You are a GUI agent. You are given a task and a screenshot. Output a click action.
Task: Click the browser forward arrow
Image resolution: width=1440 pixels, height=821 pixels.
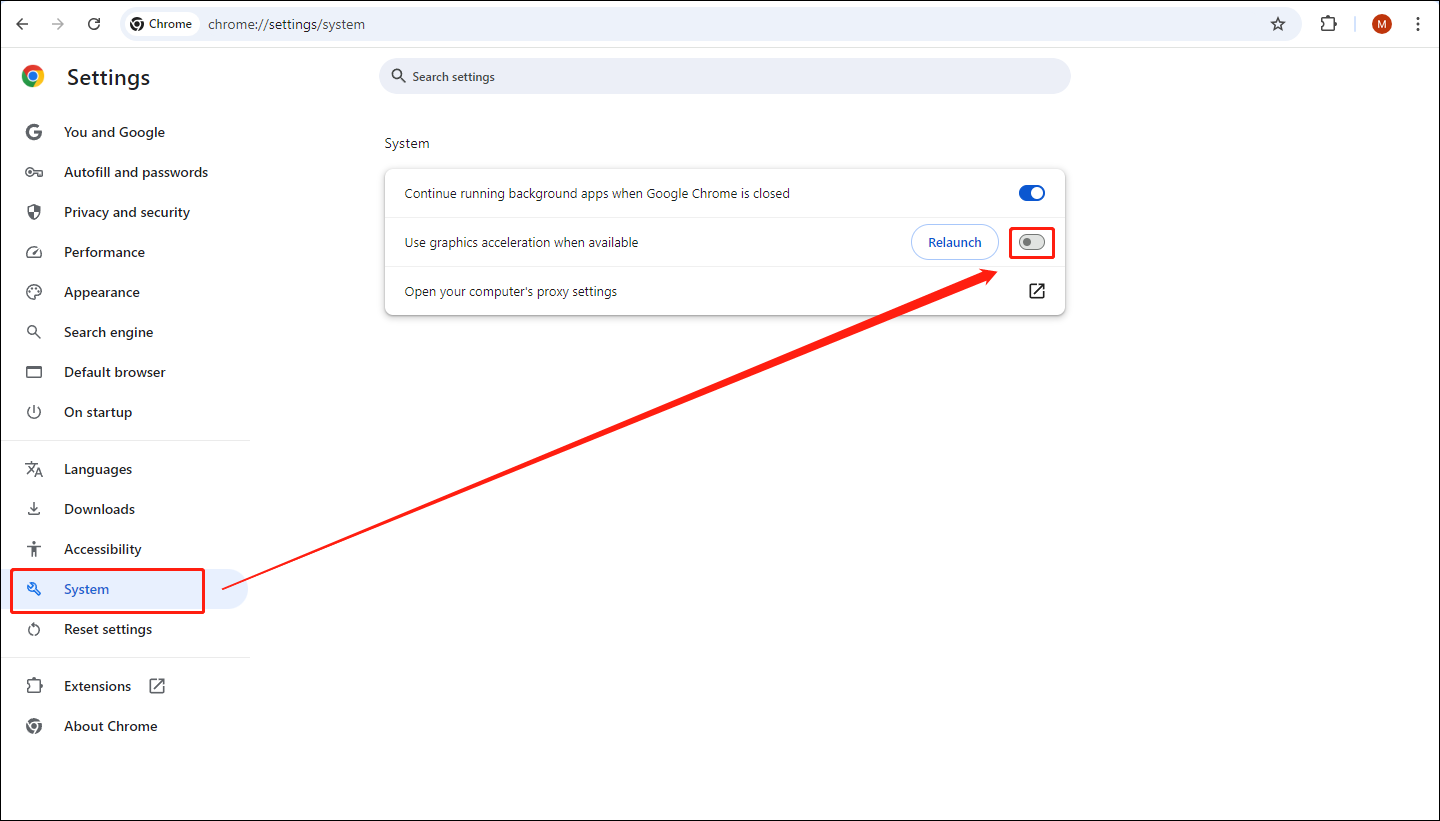click(58, 24)
